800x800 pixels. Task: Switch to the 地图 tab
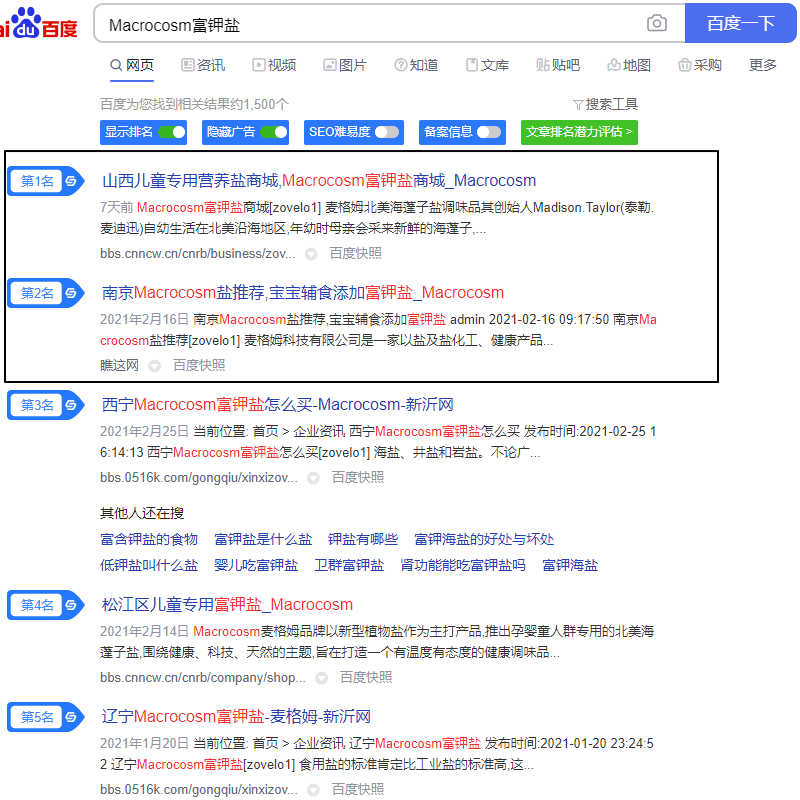pyautogui.click(x=629, y=65)
